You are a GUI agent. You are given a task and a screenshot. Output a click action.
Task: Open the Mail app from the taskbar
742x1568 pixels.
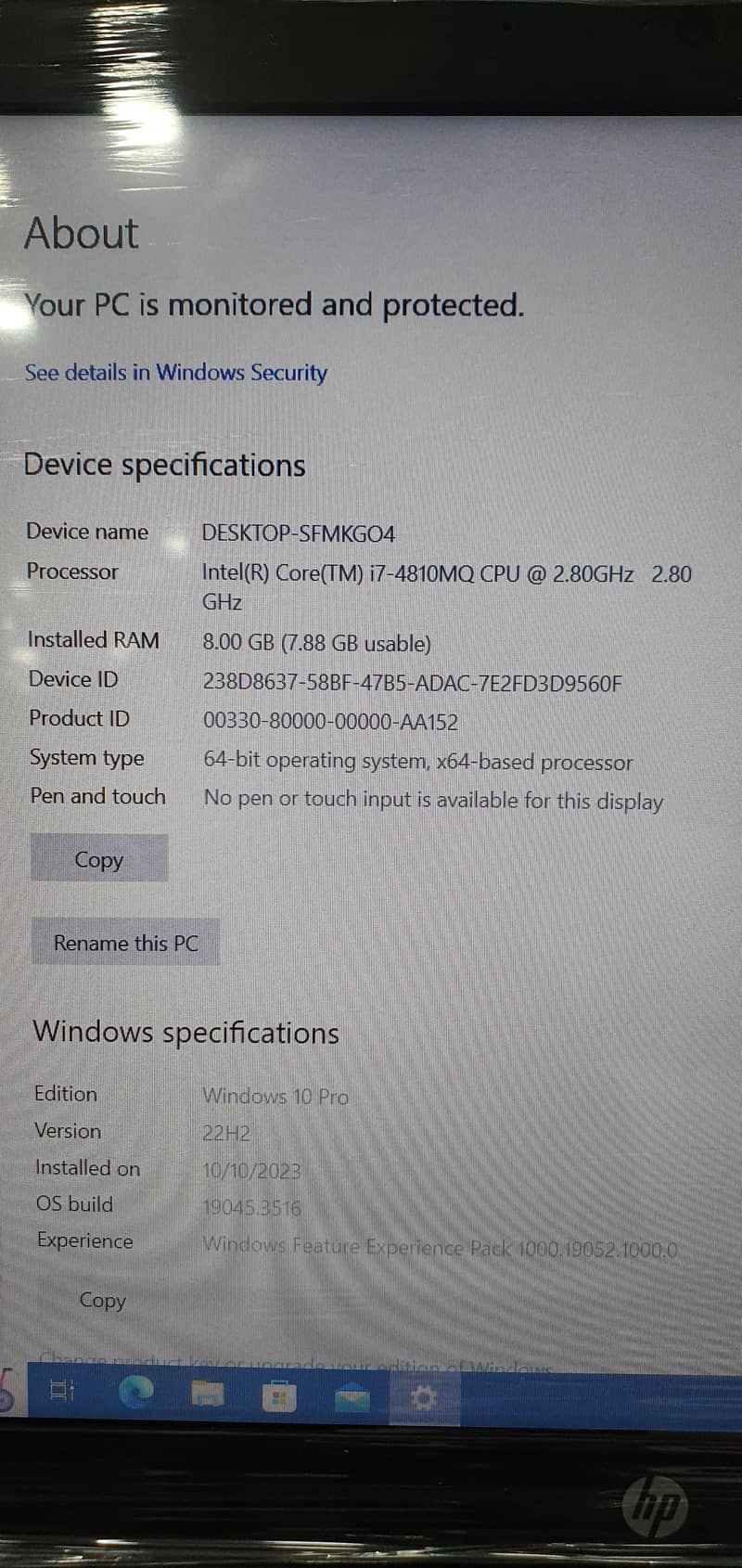(352, 1397)
